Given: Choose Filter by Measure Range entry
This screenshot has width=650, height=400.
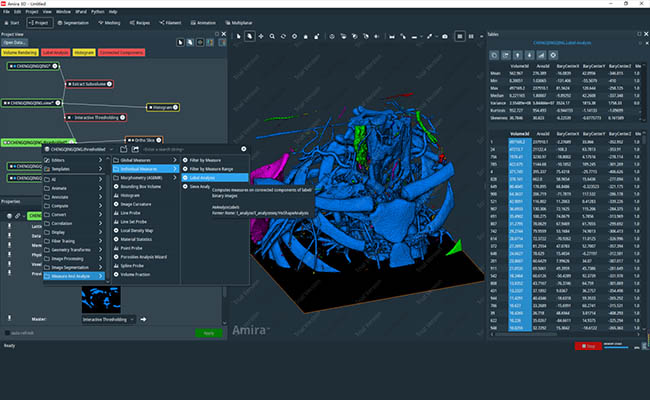Looking at the screenshot, I should 215,169.
